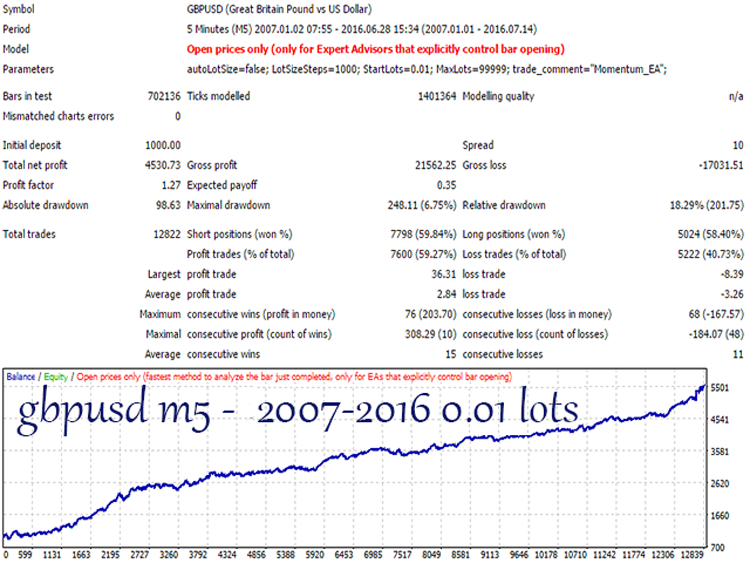Click y-axis label 700 on chart
This screenshot has width=750, height=563.
click(x=718, y=548)
